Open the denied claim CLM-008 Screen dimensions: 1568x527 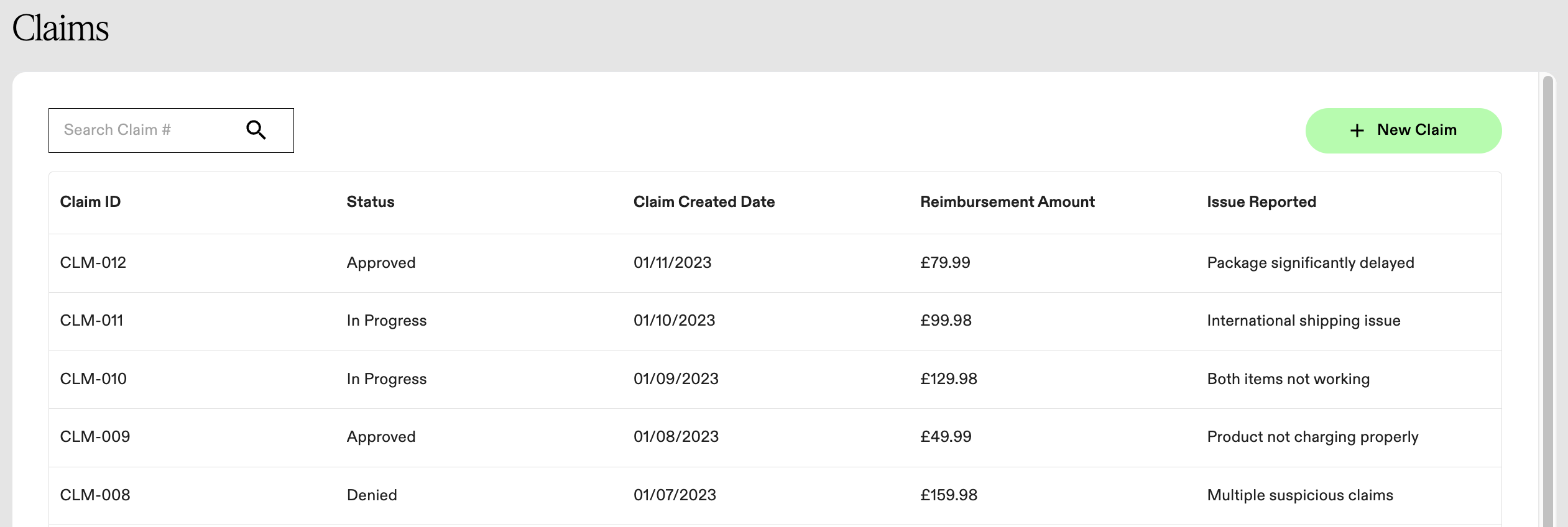tap(775, 496)
